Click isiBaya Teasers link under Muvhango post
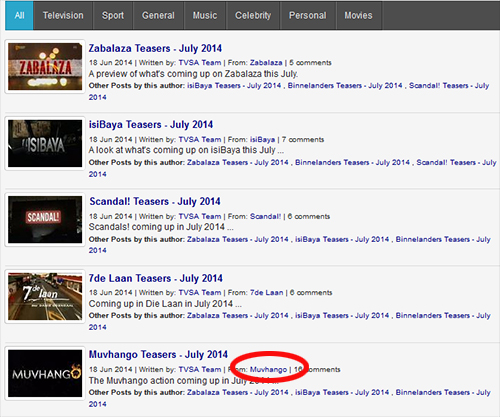500x417 pixels. click(x=342, y=392)
